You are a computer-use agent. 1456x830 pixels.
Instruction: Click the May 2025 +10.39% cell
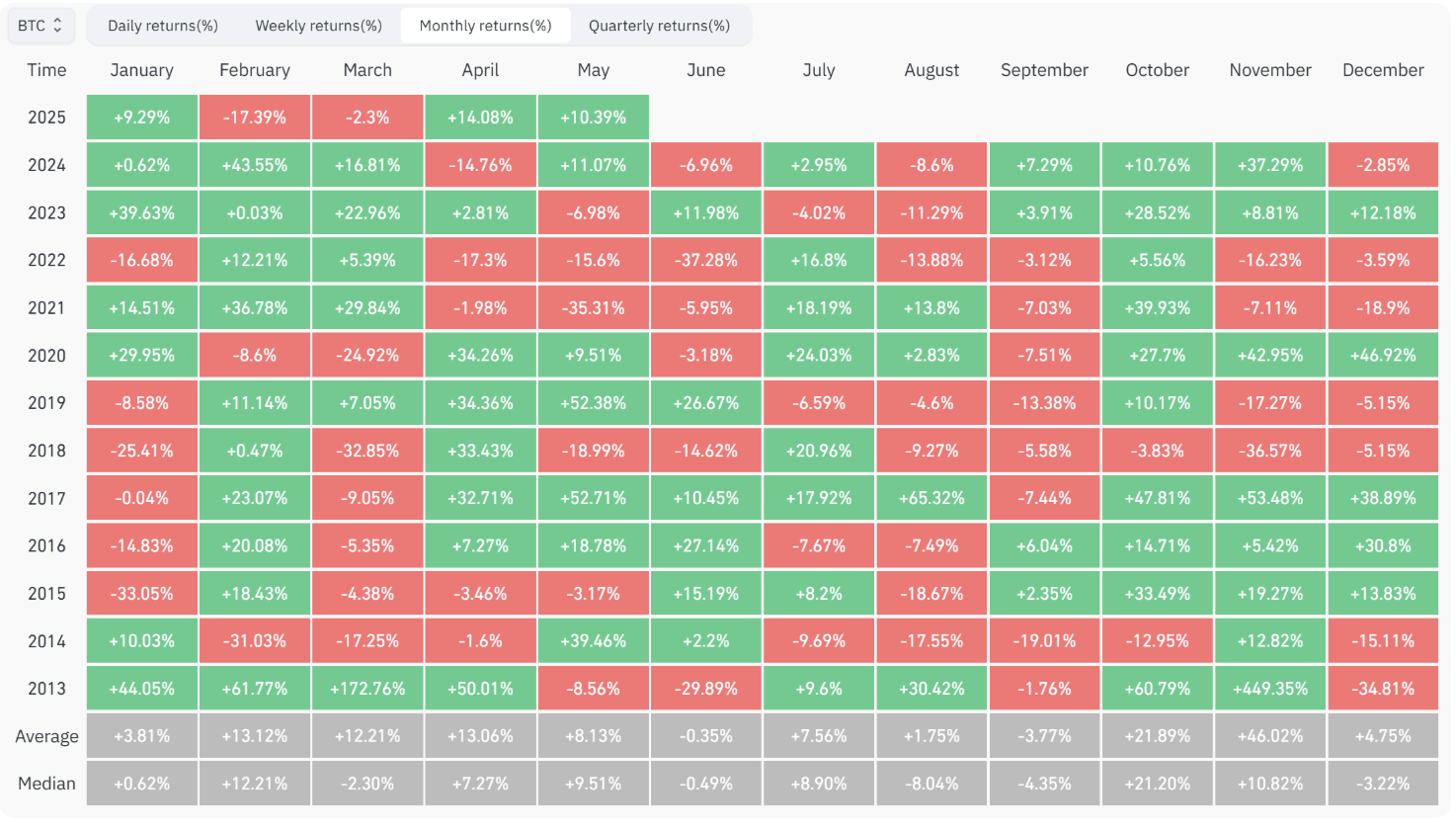click(x=593, y=118)
